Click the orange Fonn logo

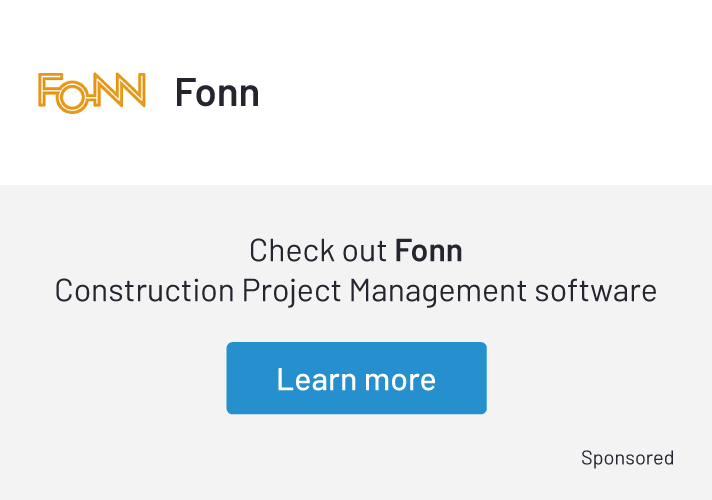click(x=91, y=92)
